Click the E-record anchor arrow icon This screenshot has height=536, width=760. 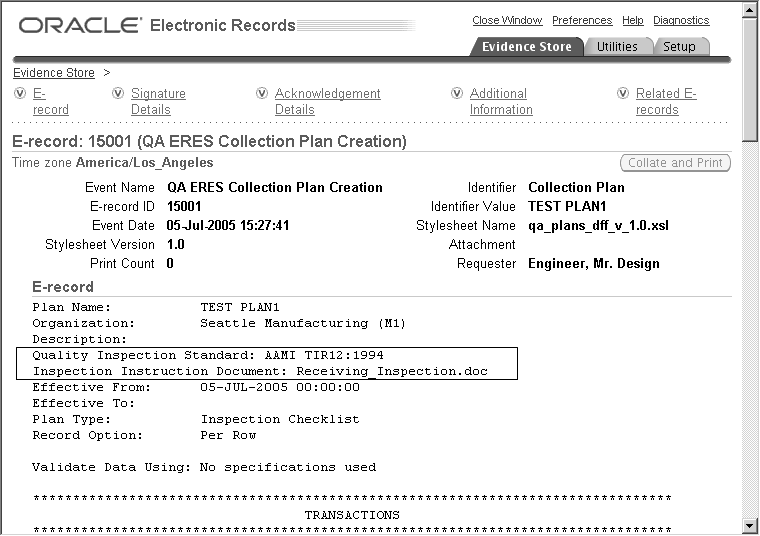(20, 93)
